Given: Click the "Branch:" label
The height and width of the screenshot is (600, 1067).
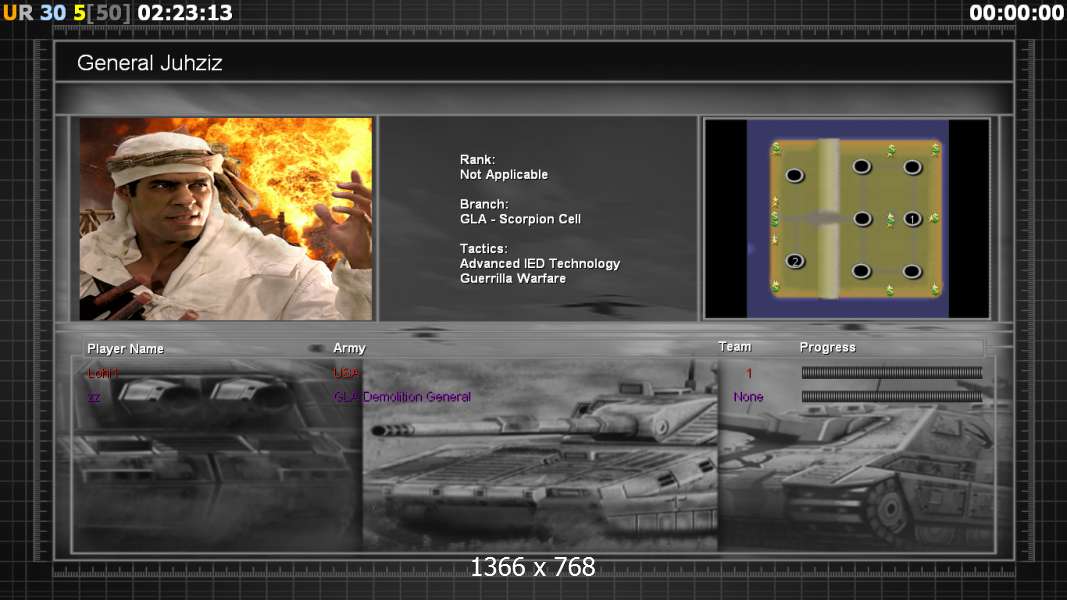Looking at the screenshot, I should 484,204.
